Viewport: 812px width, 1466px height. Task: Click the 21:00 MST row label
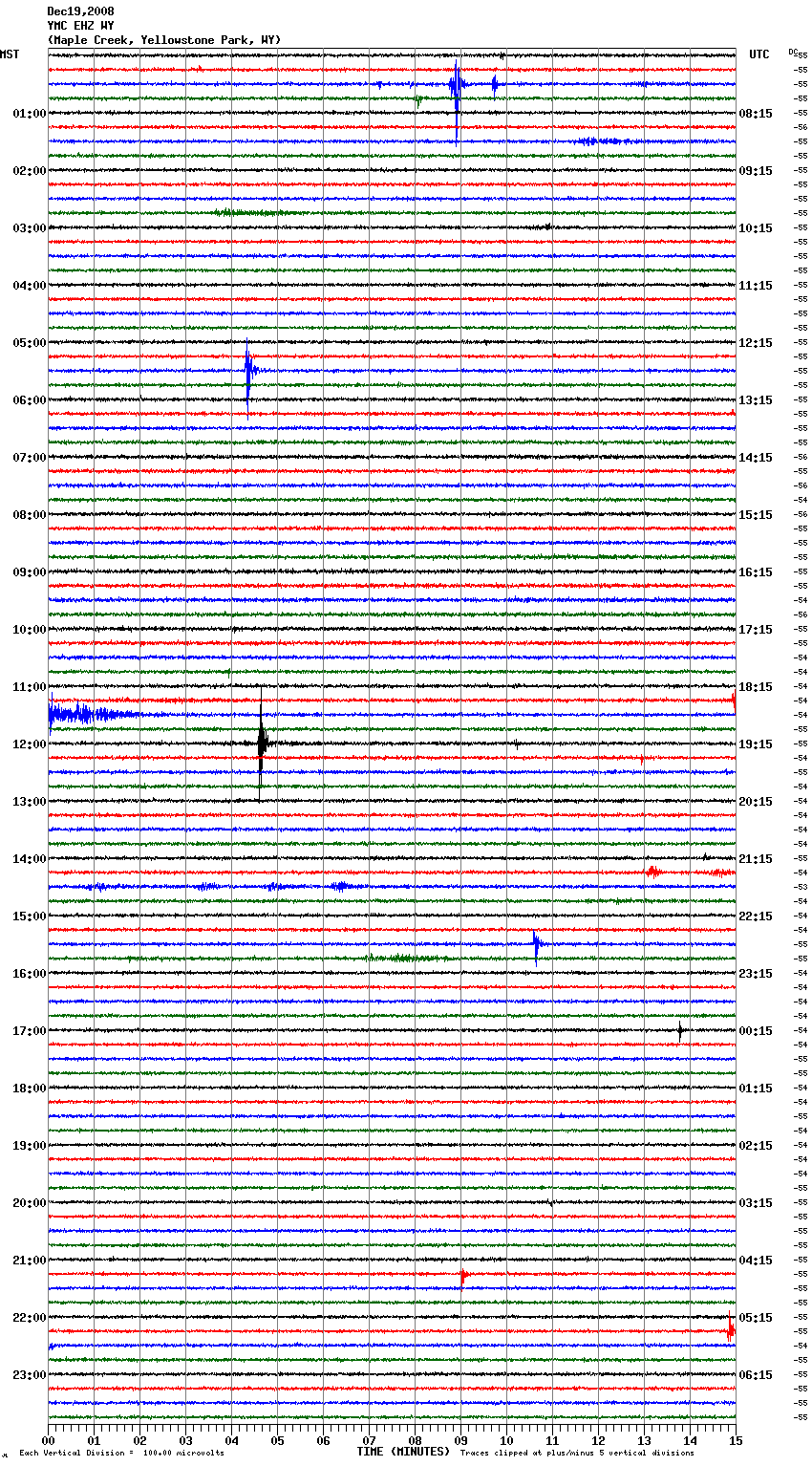(30, 1261)
